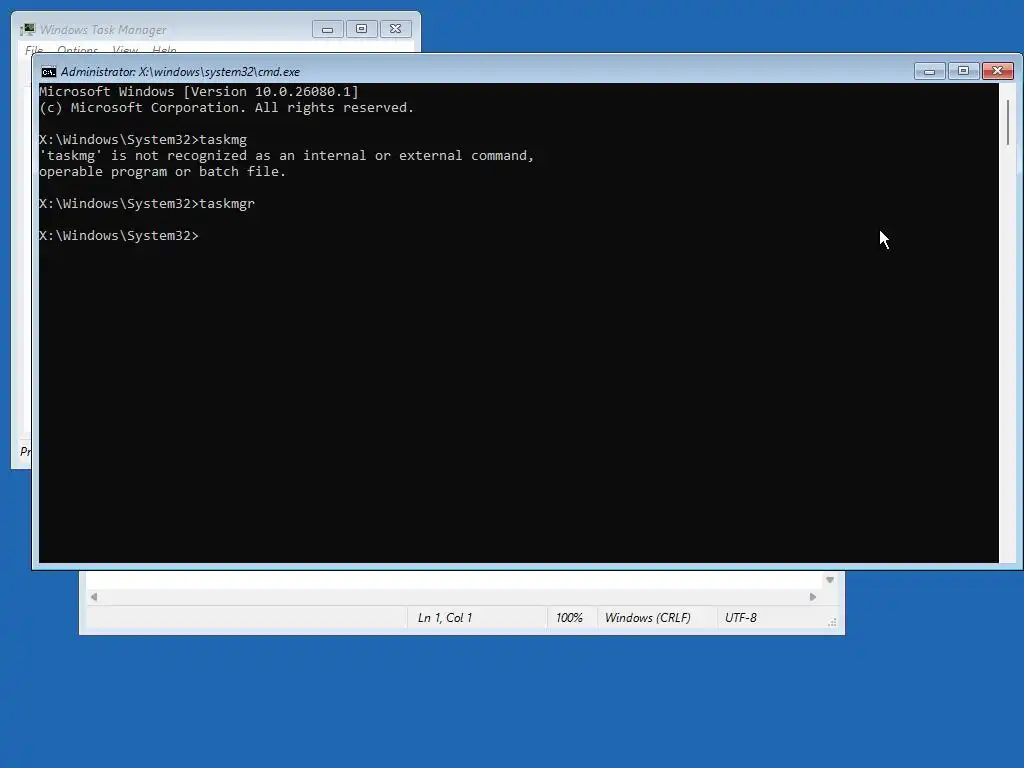The image size is (1024, 768).
Task: Open the Options menu in Task Manager
Action: [x=77, y=50]
